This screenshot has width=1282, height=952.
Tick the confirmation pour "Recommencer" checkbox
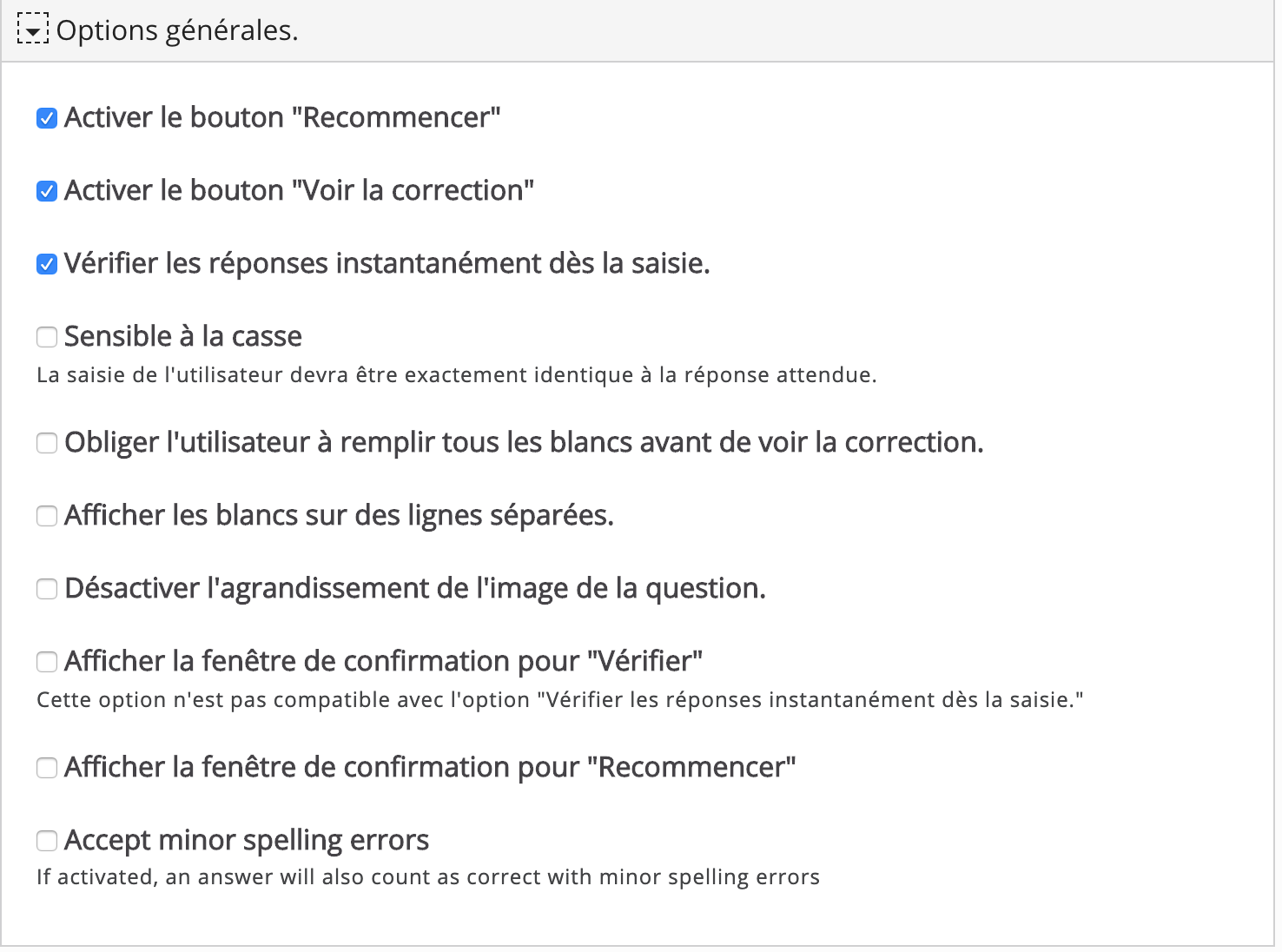[47, 768]
